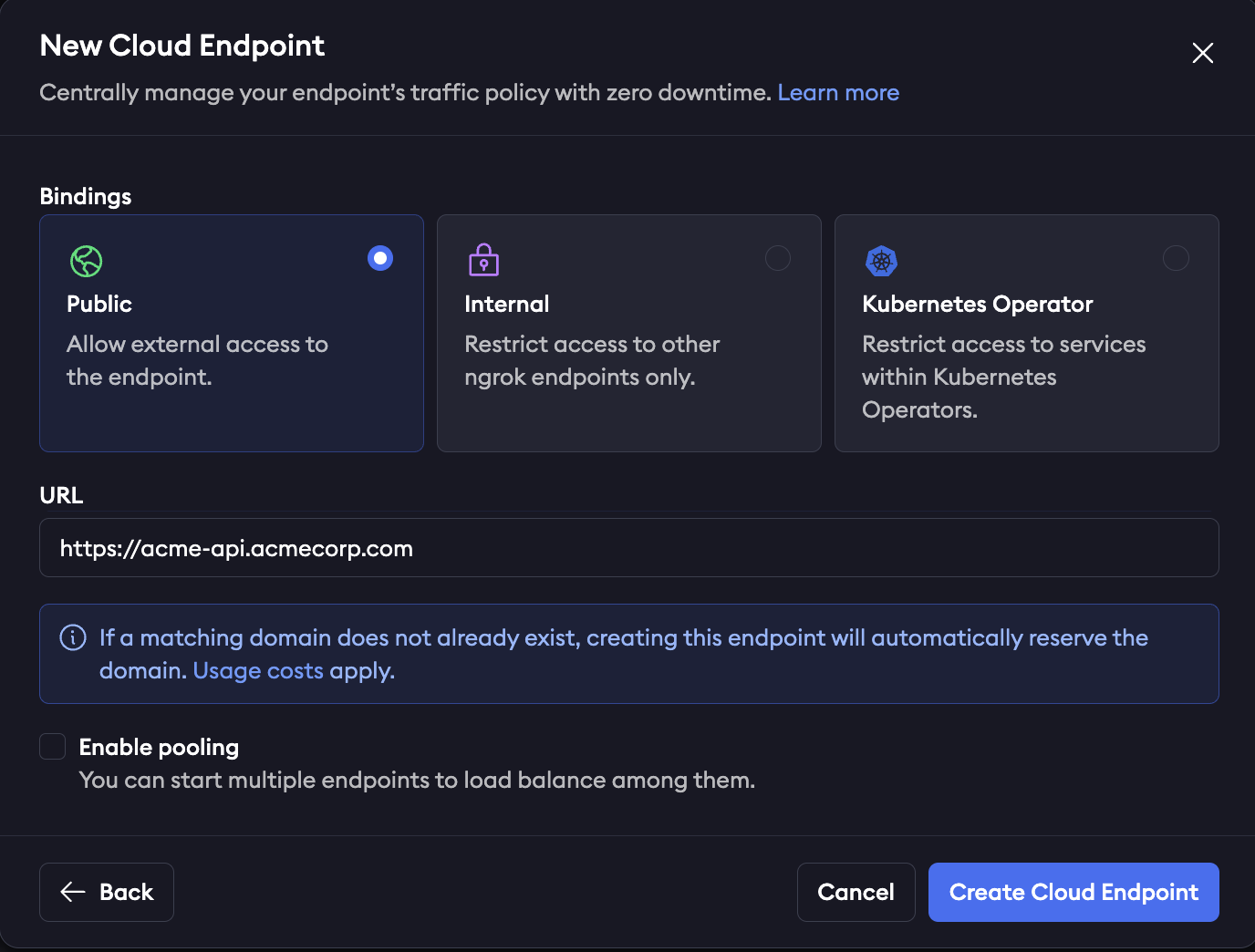Close the New Cloud Endpoint dialog

tap(1203, 54)
